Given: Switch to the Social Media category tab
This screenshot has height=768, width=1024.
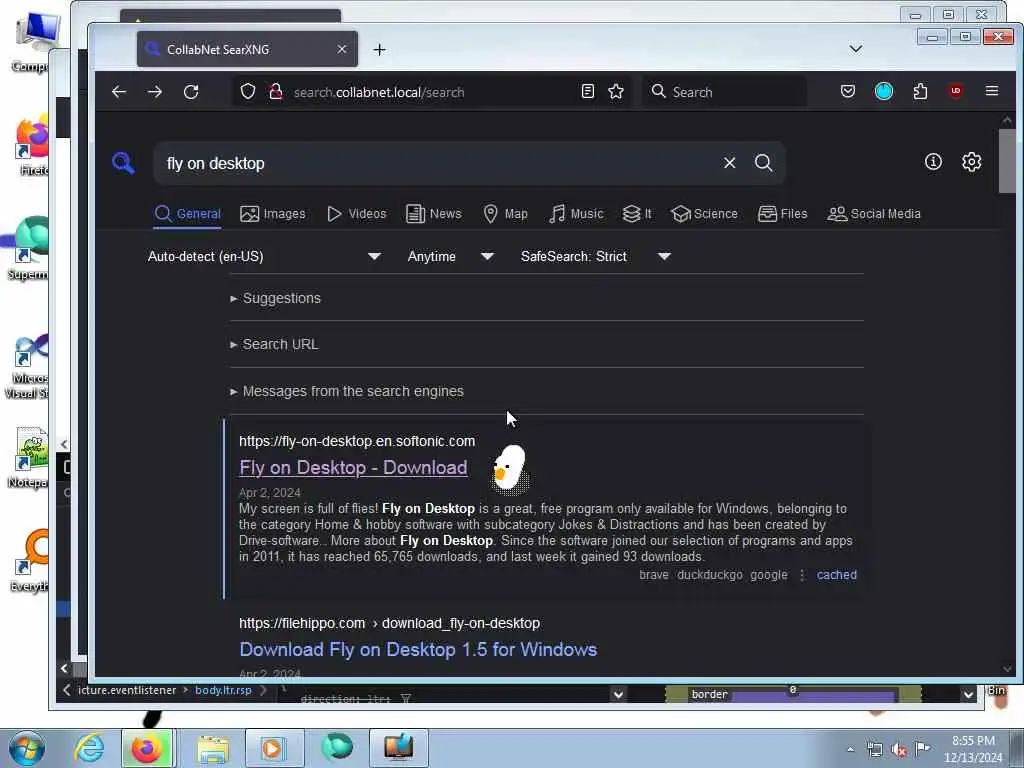Looking at the screenshot, I should click(x=874, y=214).
